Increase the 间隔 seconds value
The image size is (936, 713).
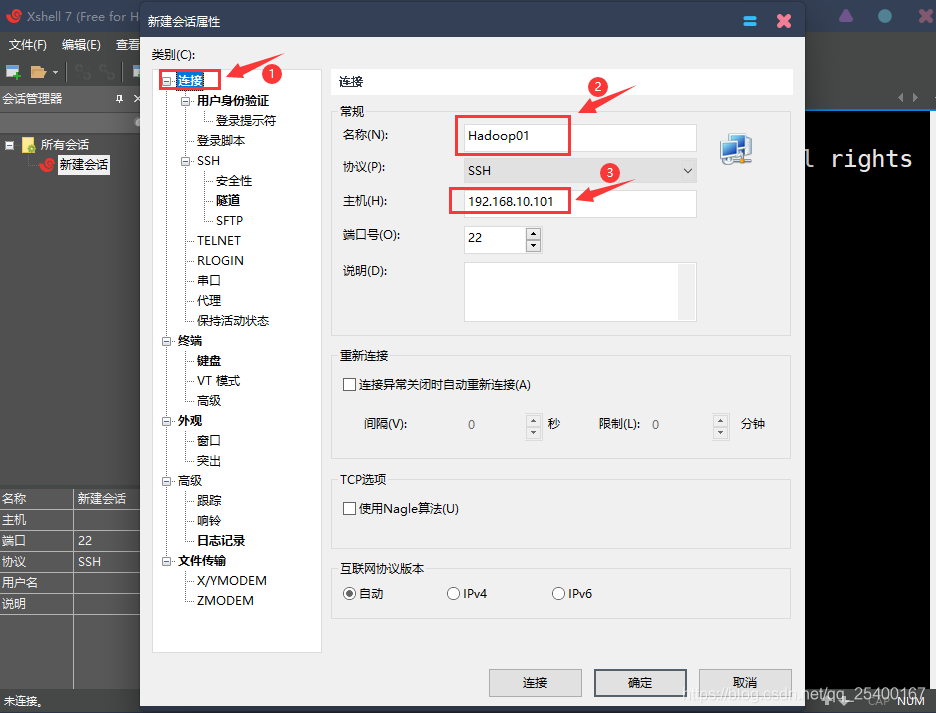534,419
